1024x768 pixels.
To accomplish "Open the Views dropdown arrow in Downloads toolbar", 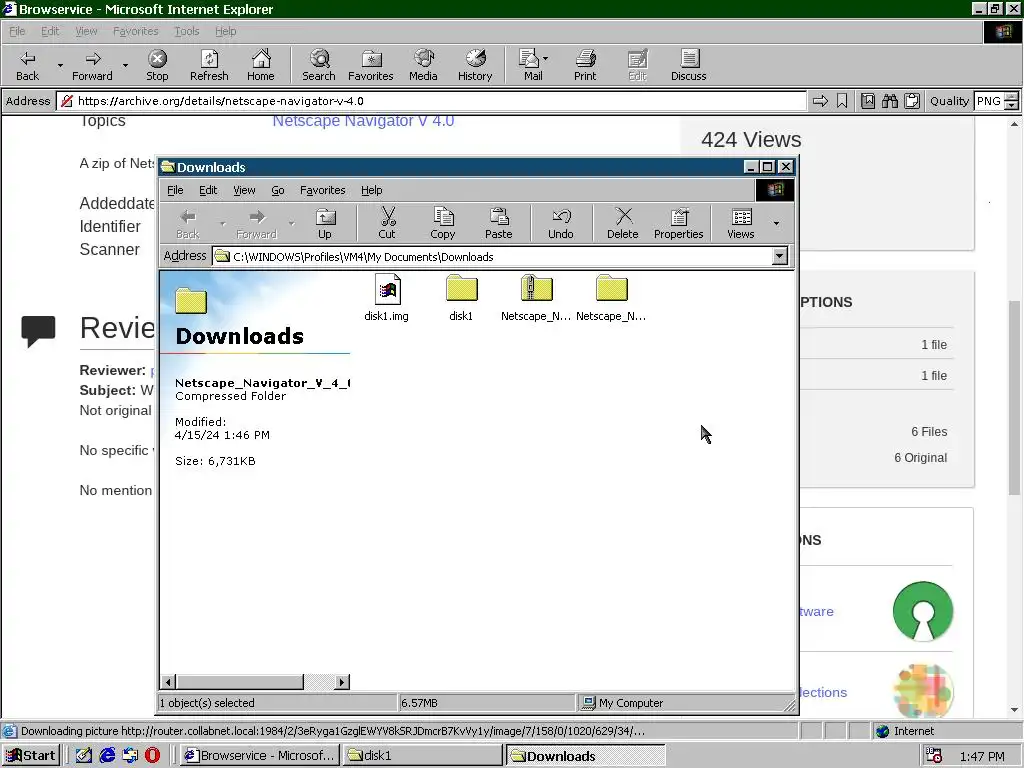I will click(776, 223).
